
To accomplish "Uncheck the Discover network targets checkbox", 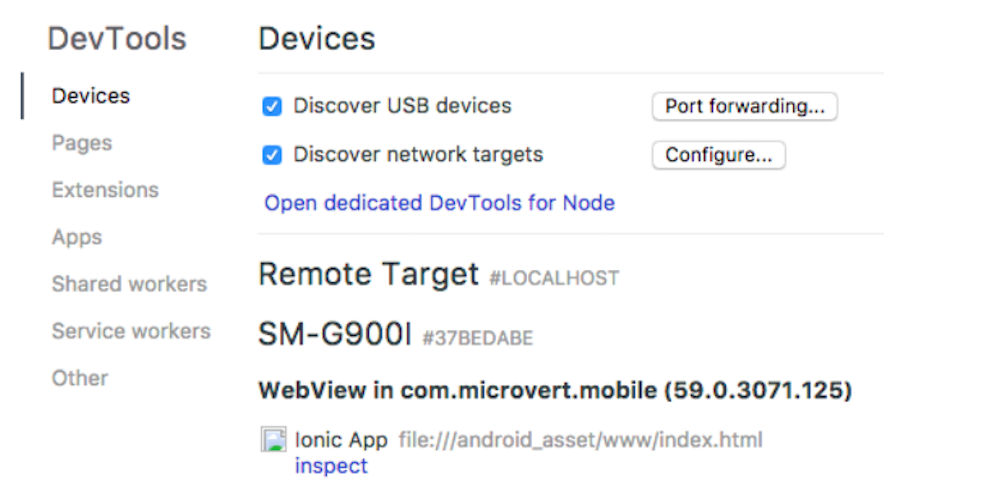I will click(x=272, y=155).
